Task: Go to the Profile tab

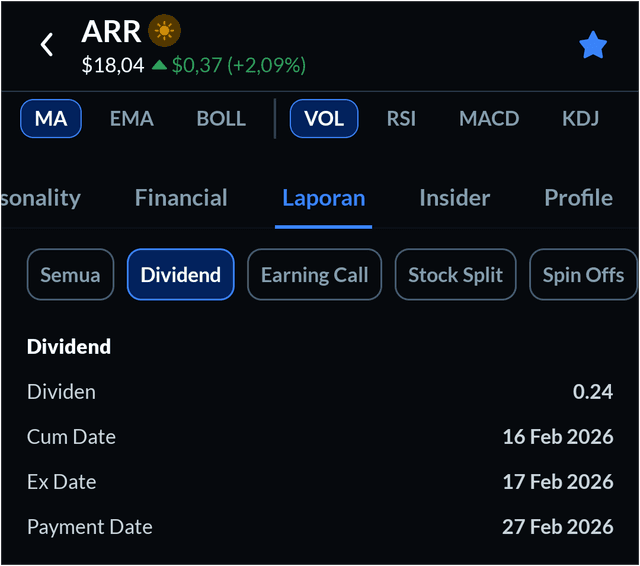Action: click(x=578, y=198)
